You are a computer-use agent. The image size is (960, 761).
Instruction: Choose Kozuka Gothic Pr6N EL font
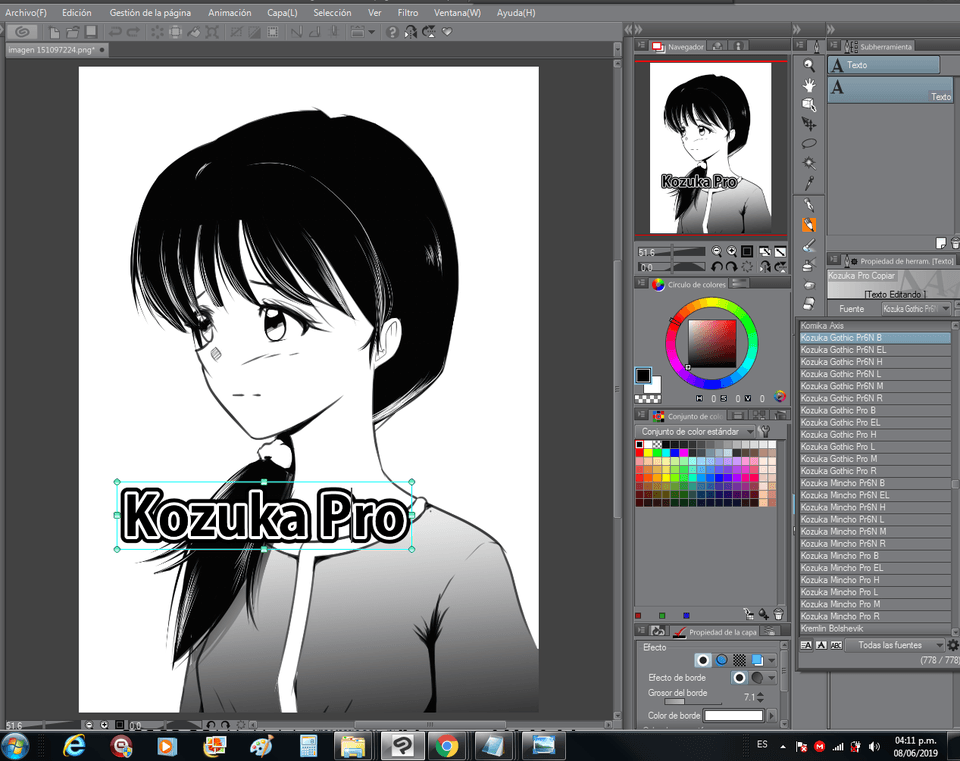pyautogui.click(x=875, y=350)
